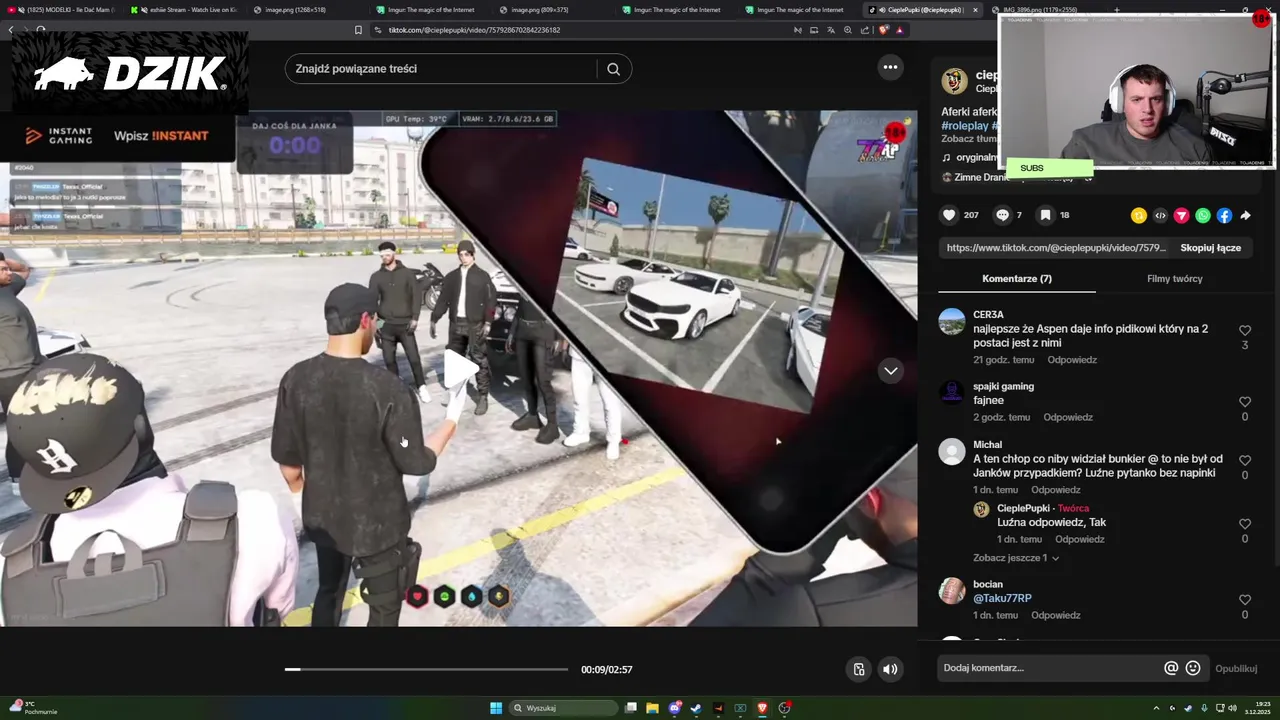This screenshot has width=1280, height=720.
Task: Click the tiktok.com address bar URL
Action: pyautogui.click(x=474, y=30)
